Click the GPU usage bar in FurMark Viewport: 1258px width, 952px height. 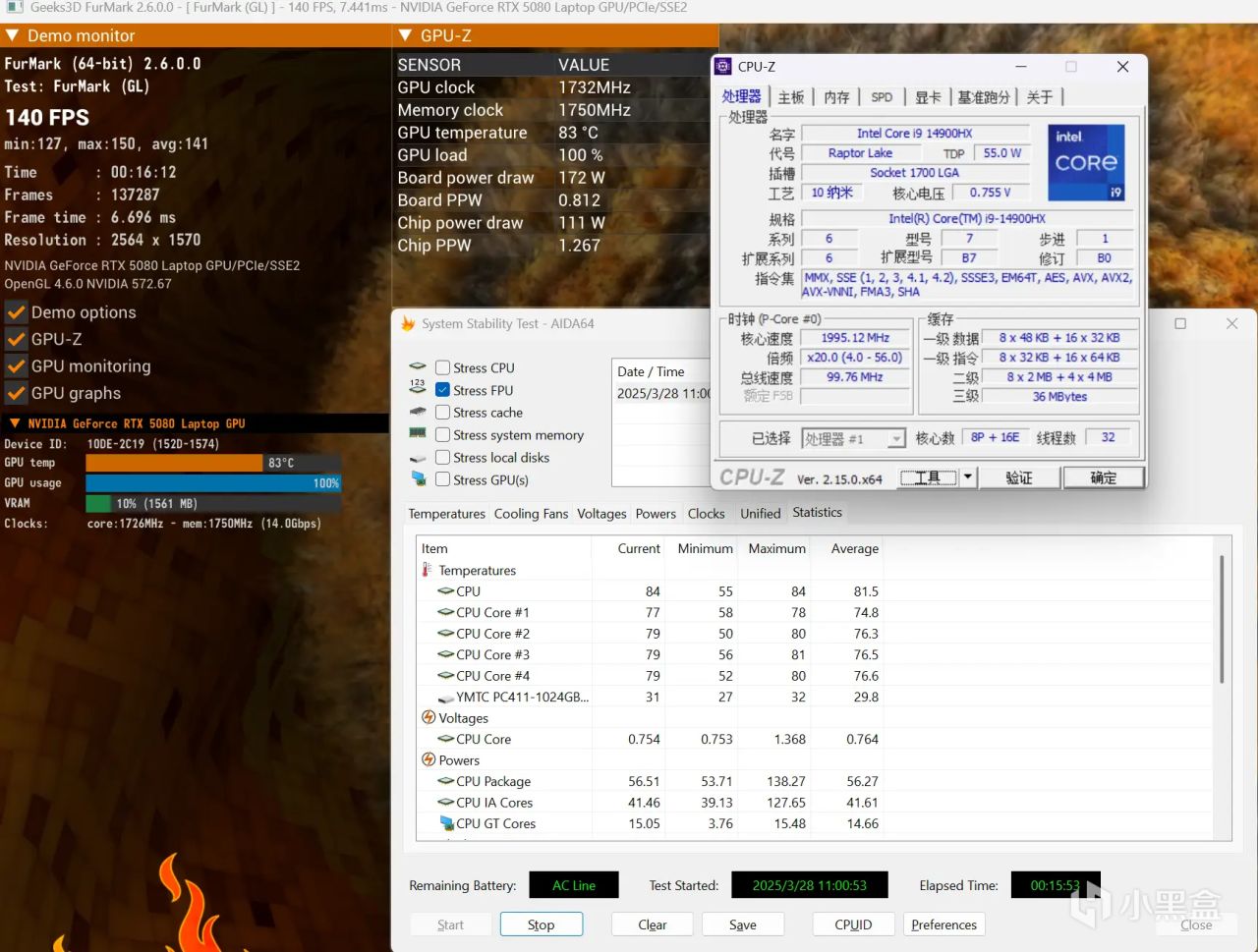click(212, 483)
